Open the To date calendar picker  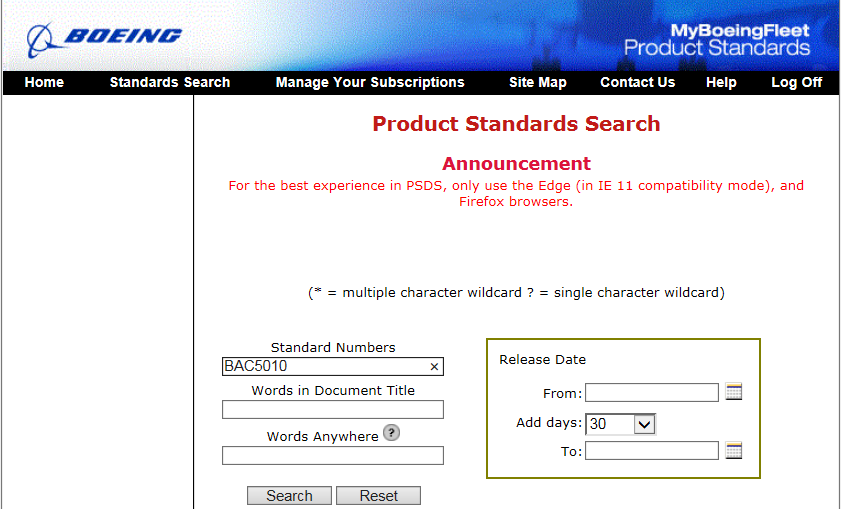(734, 450)
